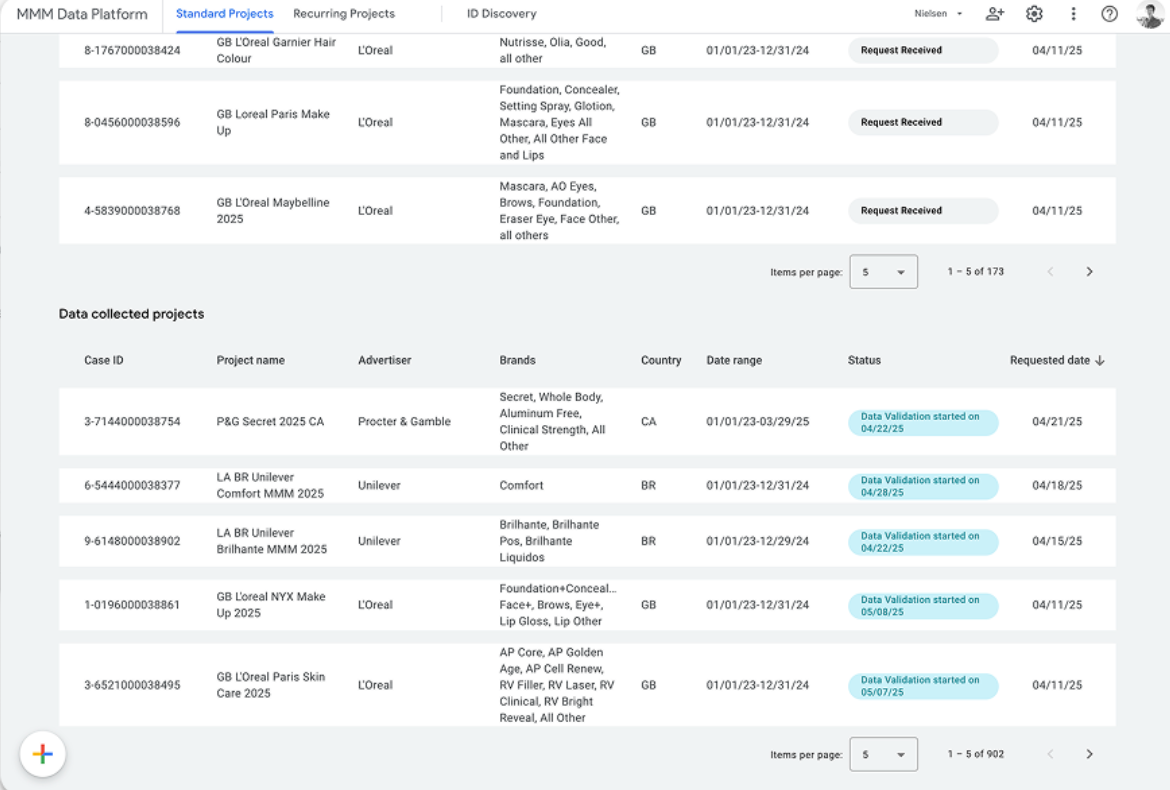Open items per page dropdown for upper table

883,272
